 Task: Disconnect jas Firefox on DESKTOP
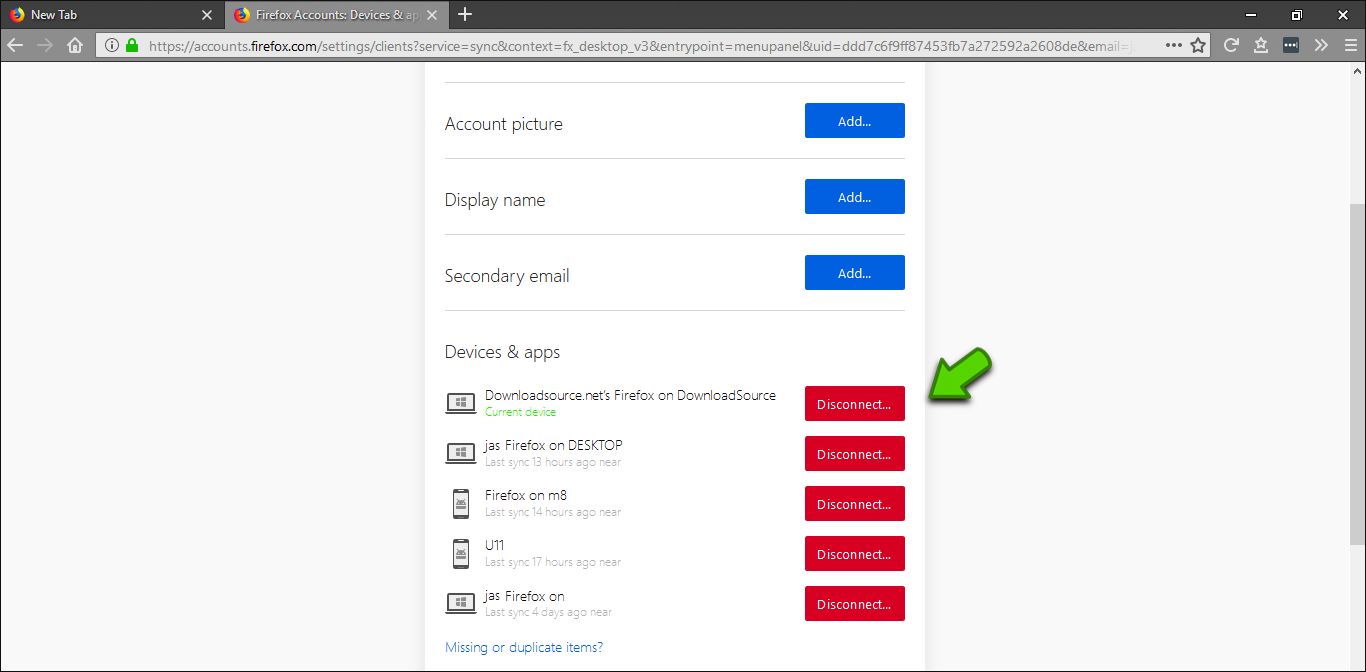pyautogui.click(x=855, y=454)
